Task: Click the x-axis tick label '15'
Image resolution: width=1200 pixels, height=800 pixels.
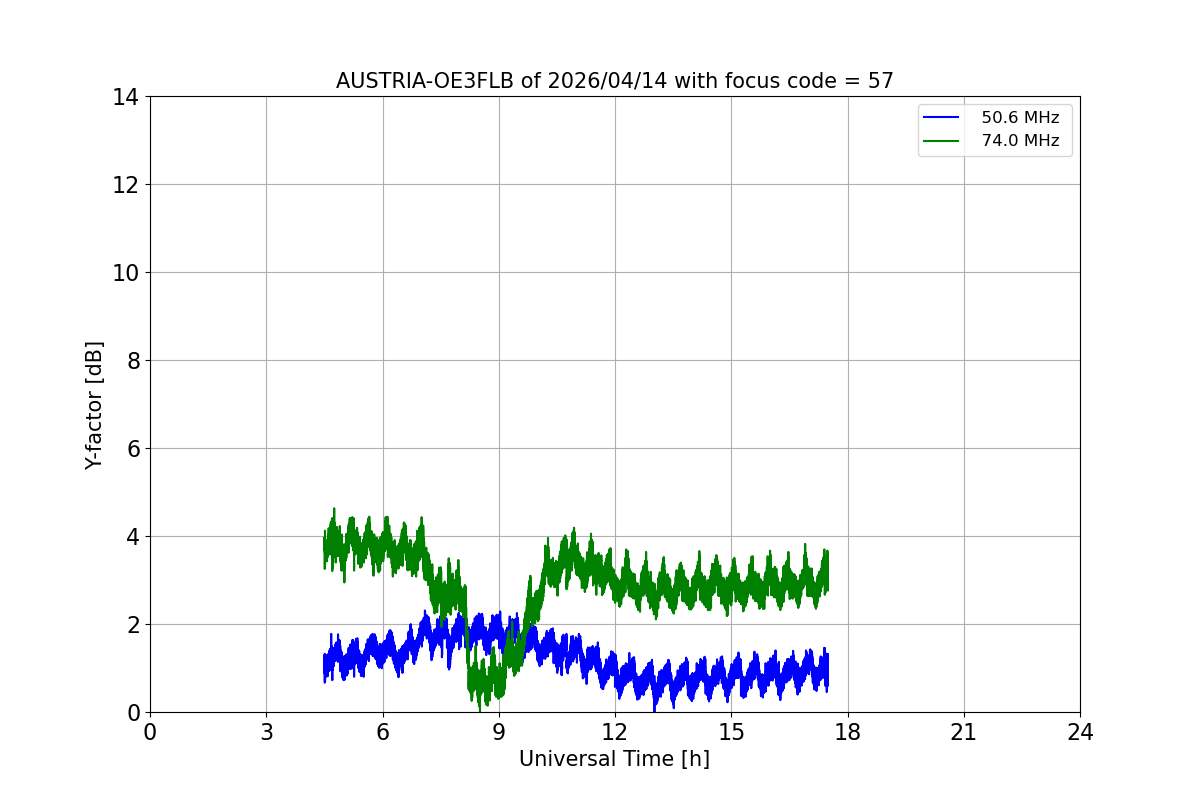Action: tap(731, 732)
